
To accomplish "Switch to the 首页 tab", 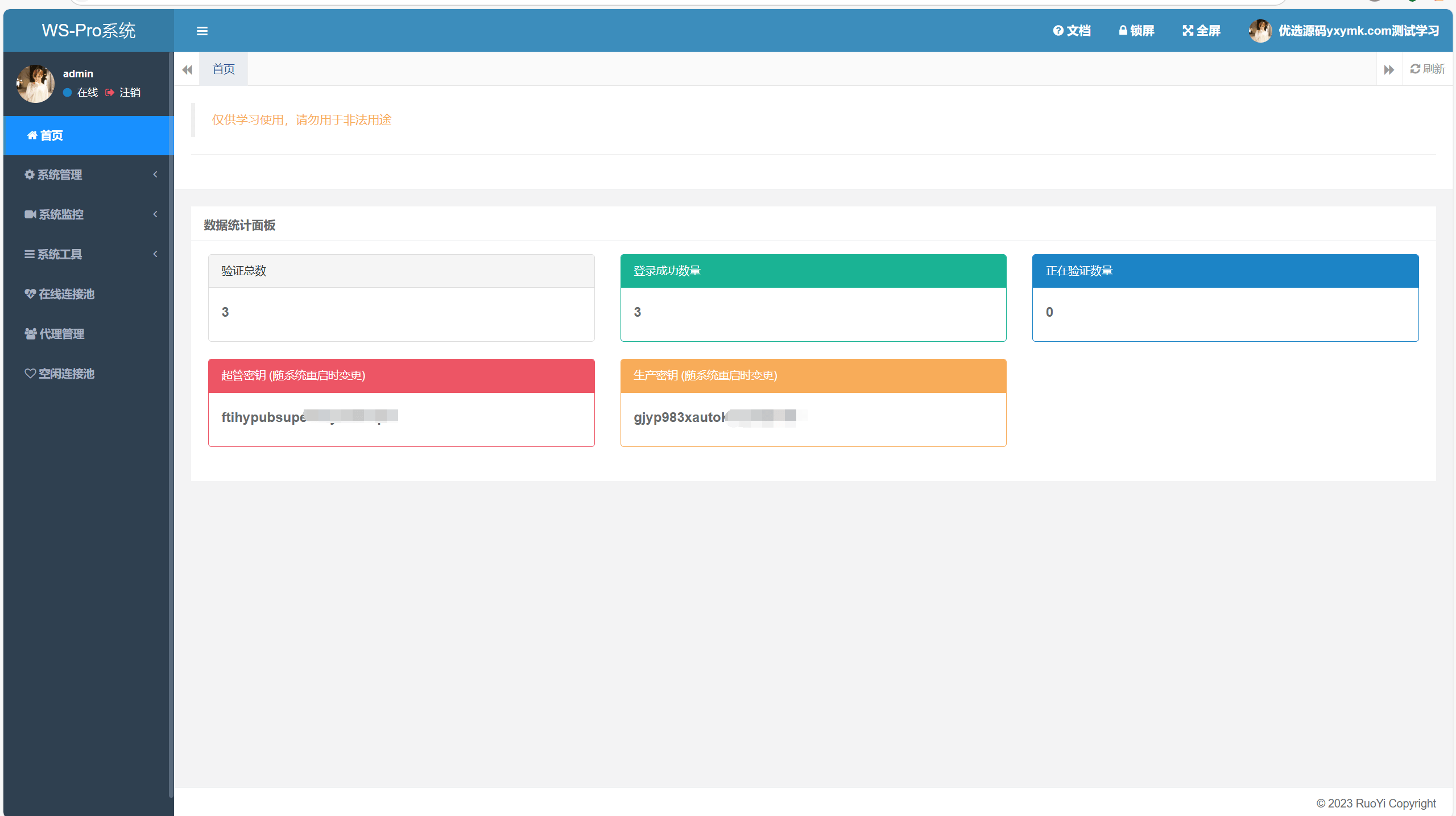I will [x=224, y=69].
